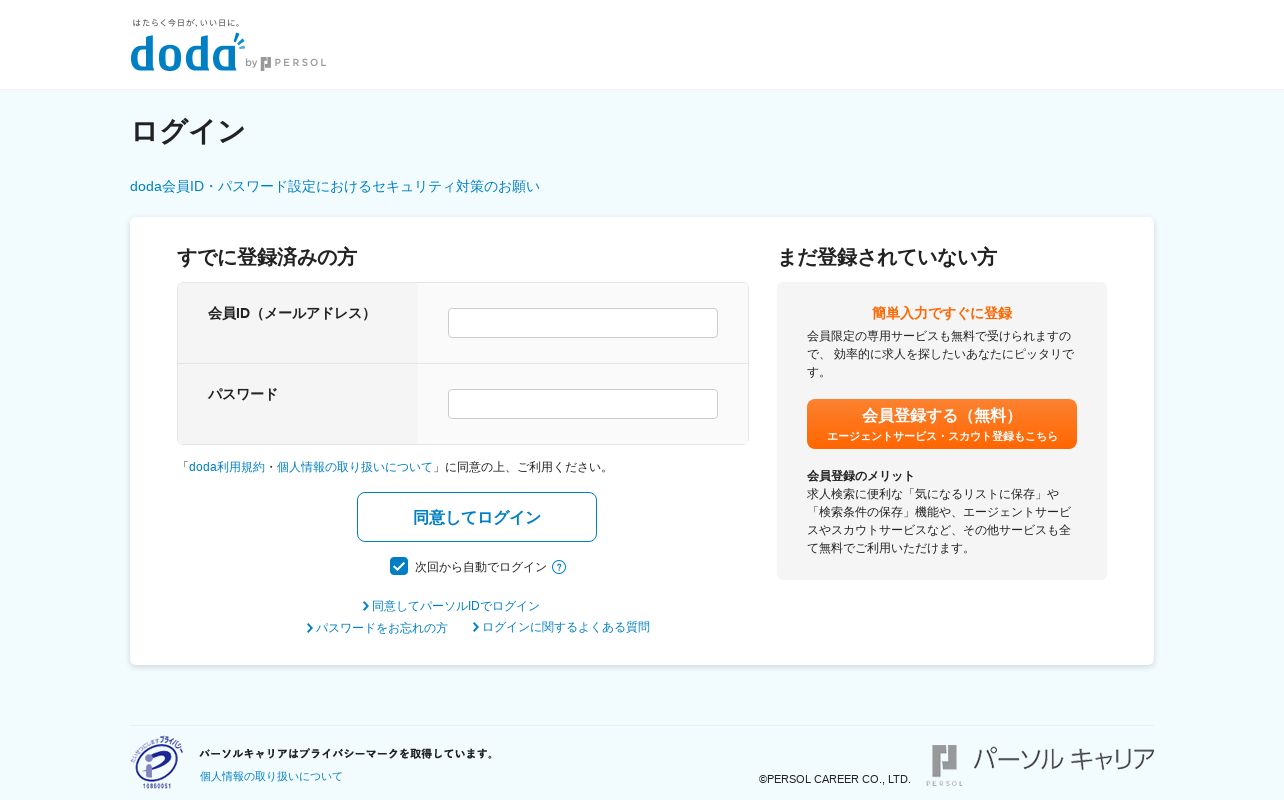Click the PERSOL Career footer logo

tap(1041, 764)
